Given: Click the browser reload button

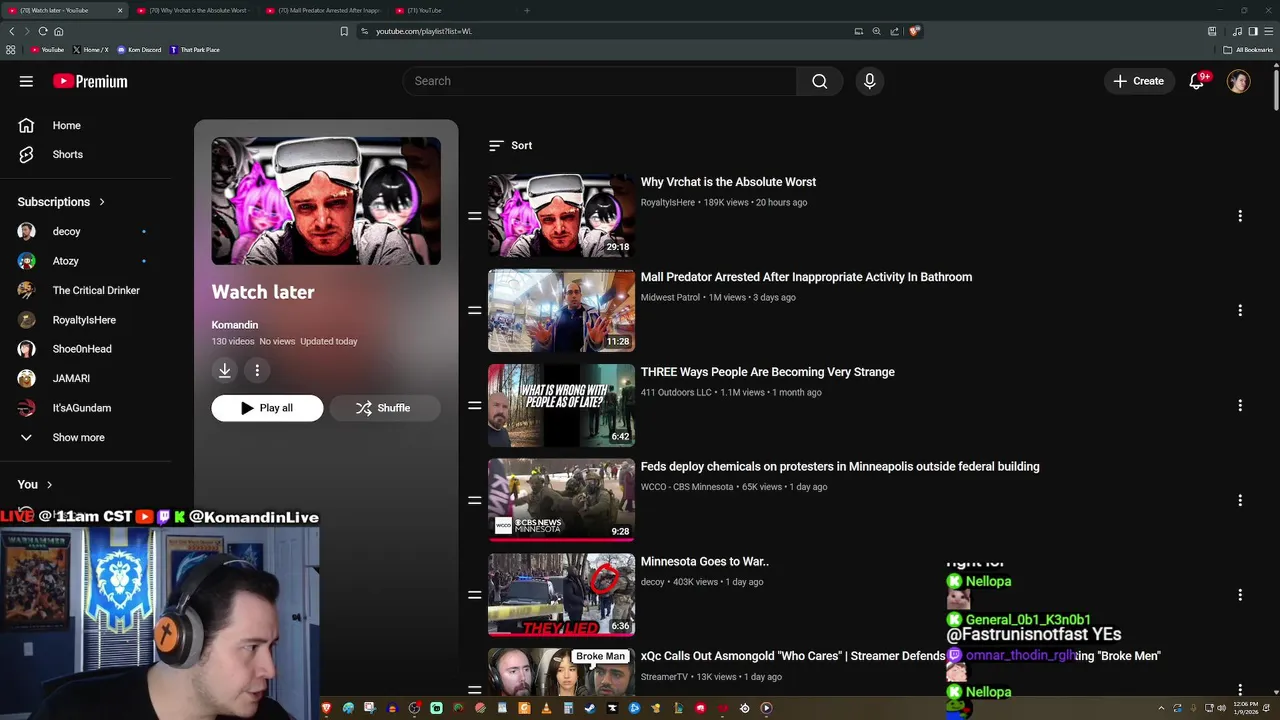Looking at the screenshot, I should 43,31.
